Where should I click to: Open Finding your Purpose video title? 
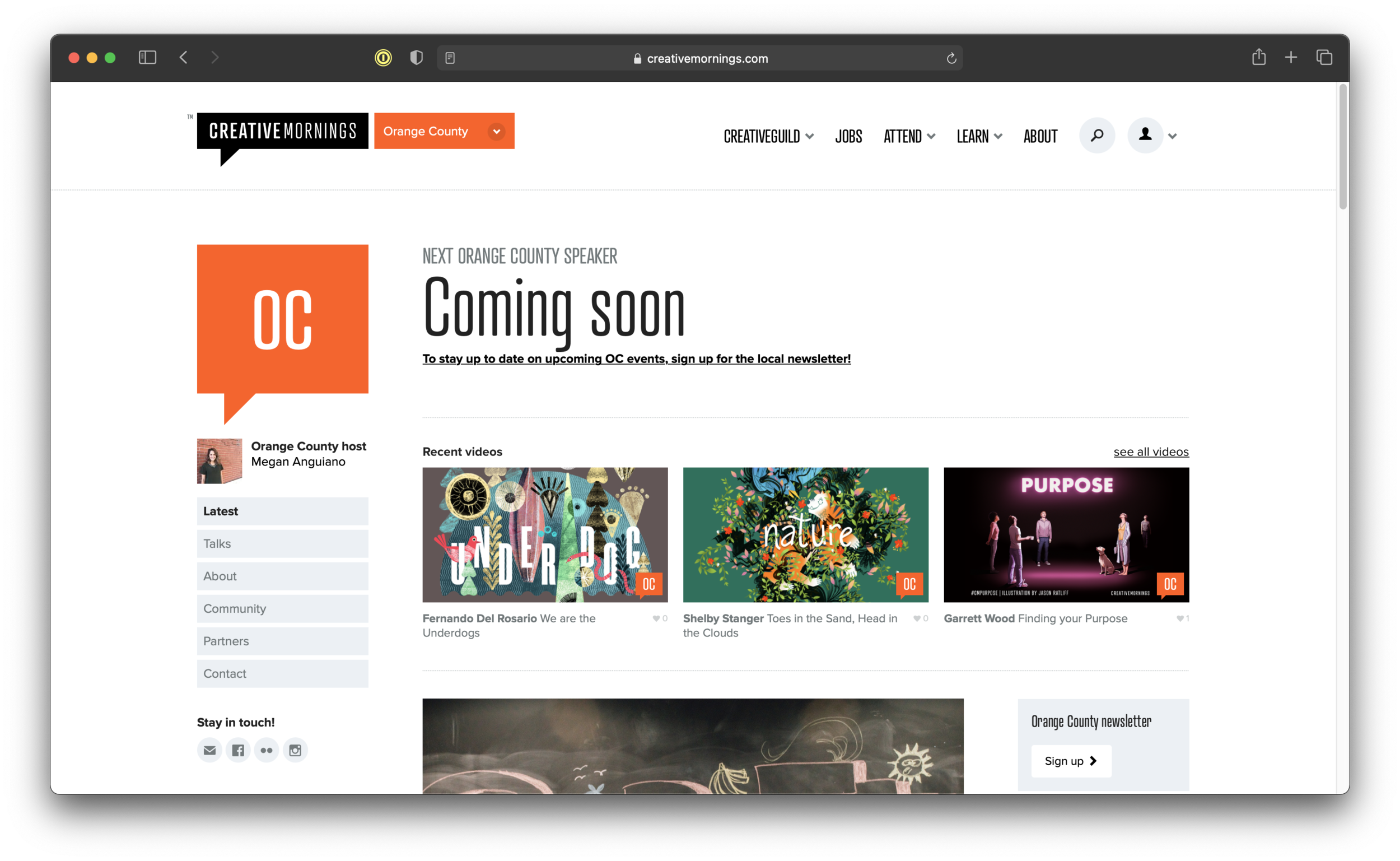point(1072,618)
